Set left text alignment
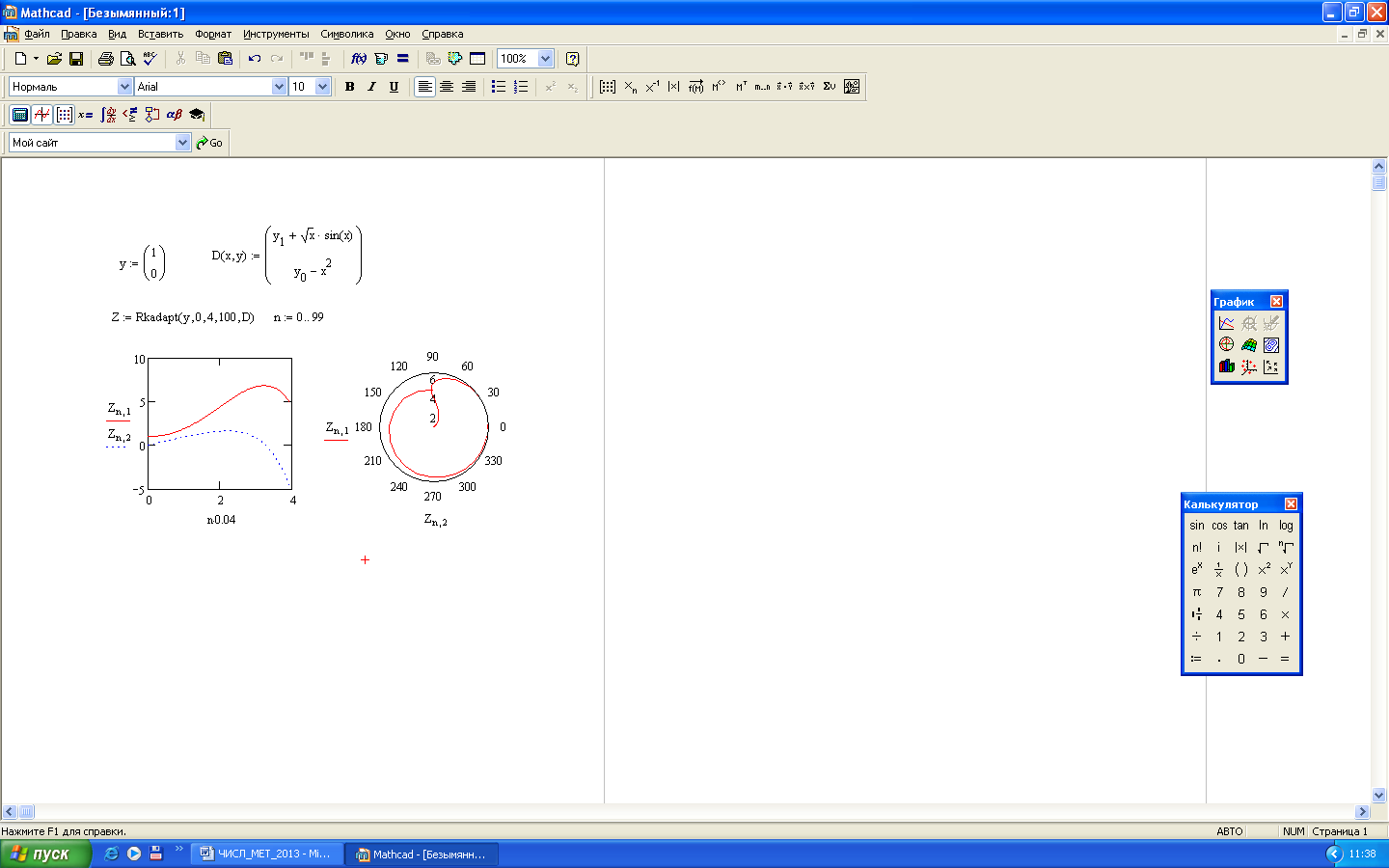The image size is (1389, 868). (424, 87)
